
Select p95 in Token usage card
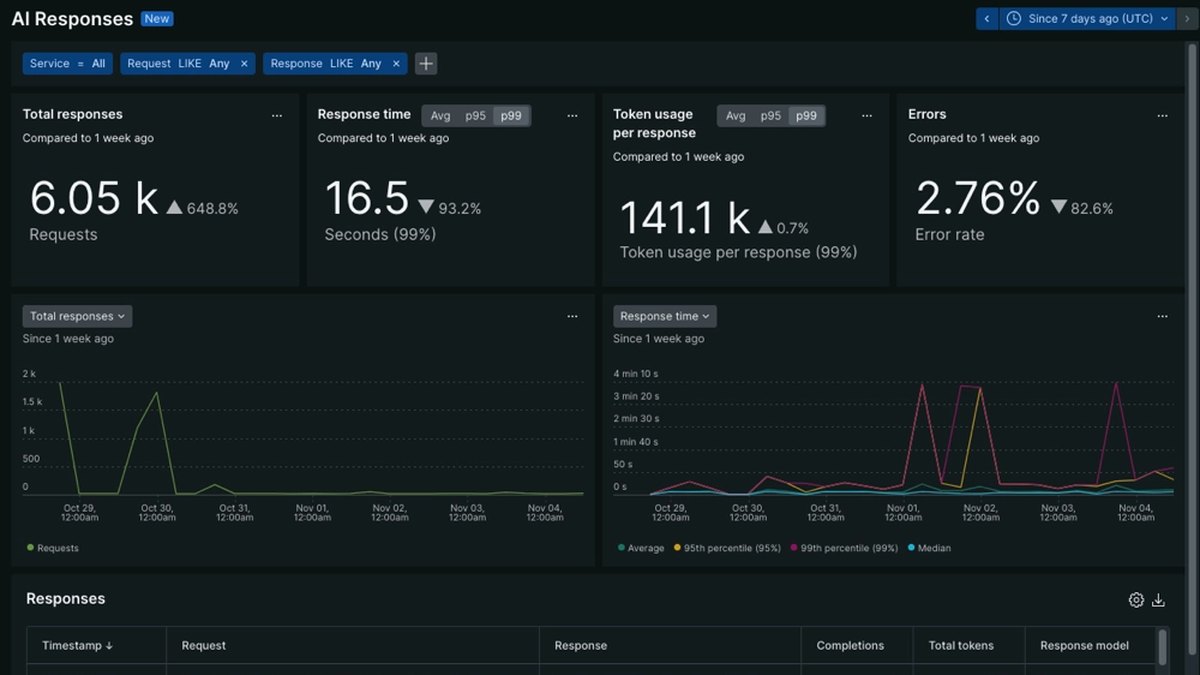770,115
